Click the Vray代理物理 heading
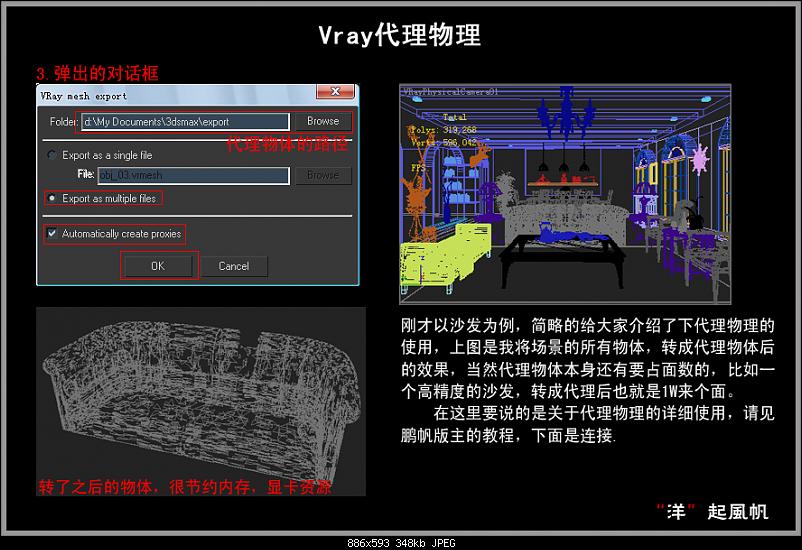This screenshot has width=802, height=550. click(399, 35)
